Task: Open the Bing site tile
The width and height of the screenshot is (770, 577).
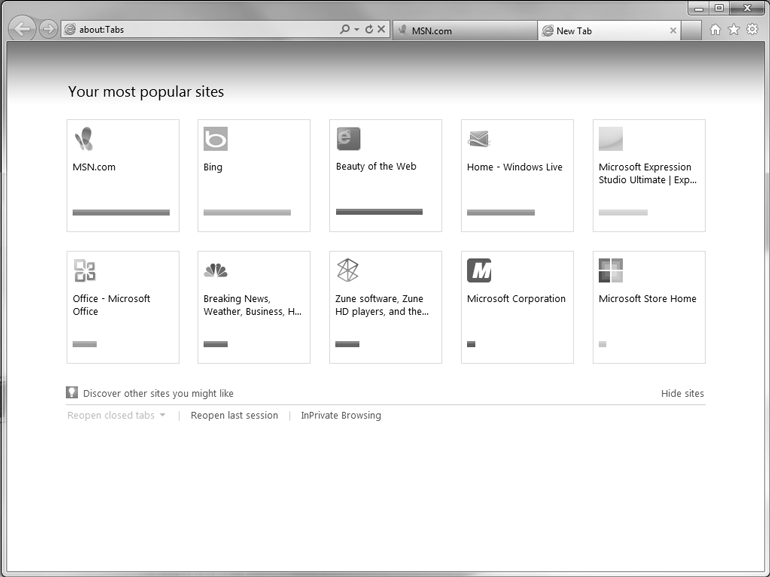Action: [254, 176]
